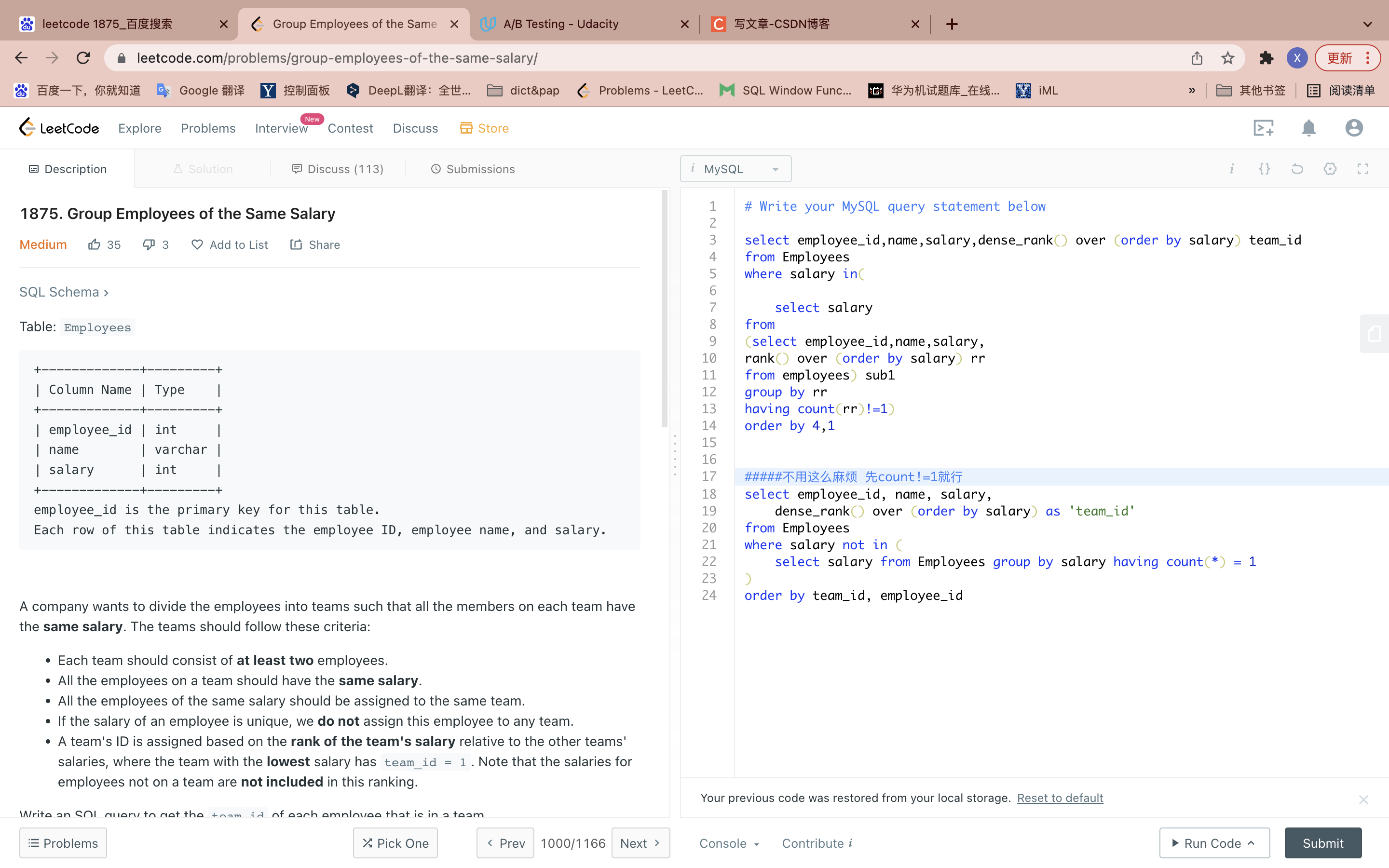This screenshot has width=1389, height=868.
Task: Switch to the Submissions tab
Action: (472, 169)
